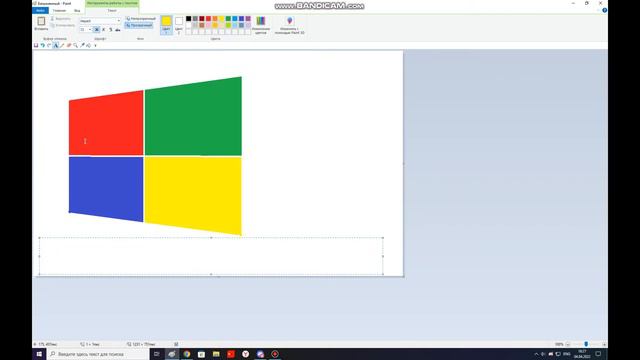Click the zoom in plus button
The width and height of the screenshot is (640, 360).
(604, 344)
